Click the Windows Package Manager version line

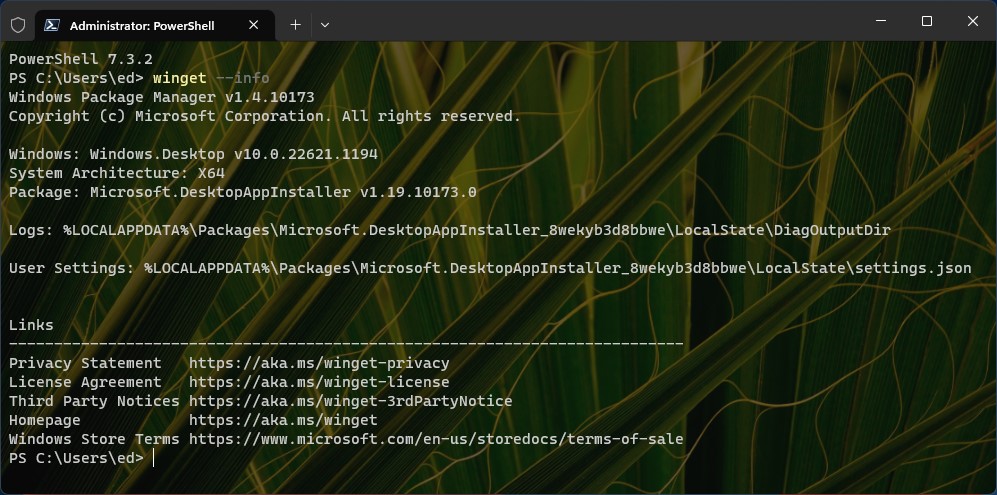click(x=162, y=97)
